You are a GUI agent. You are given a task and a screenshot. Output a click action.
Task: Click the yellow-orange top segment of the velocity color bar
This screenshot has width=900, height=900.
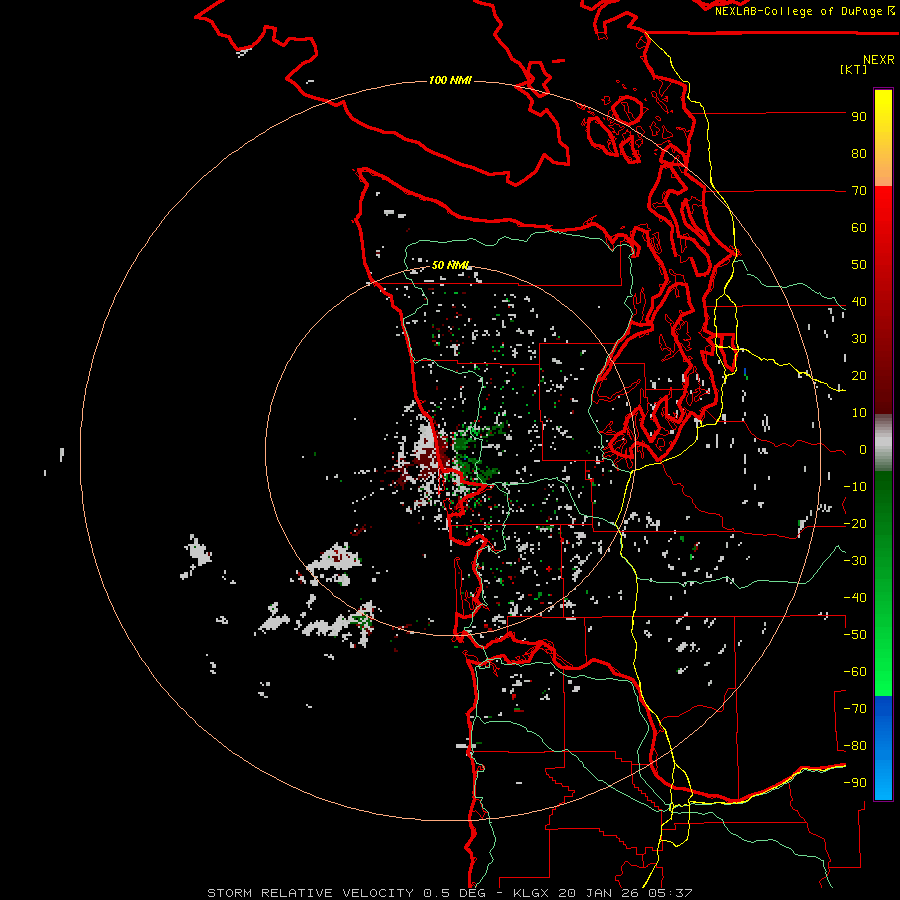[x=883, y=138]
